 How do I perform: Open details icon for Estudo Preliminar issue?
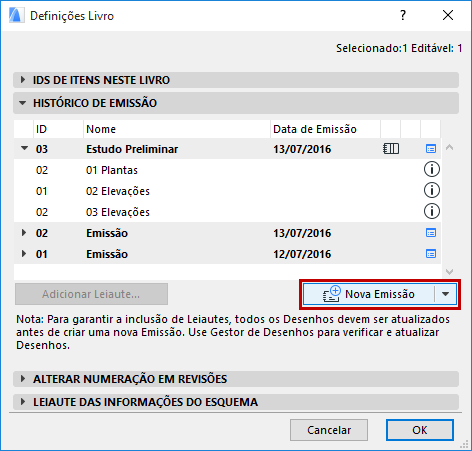click(x=431, y=149)
